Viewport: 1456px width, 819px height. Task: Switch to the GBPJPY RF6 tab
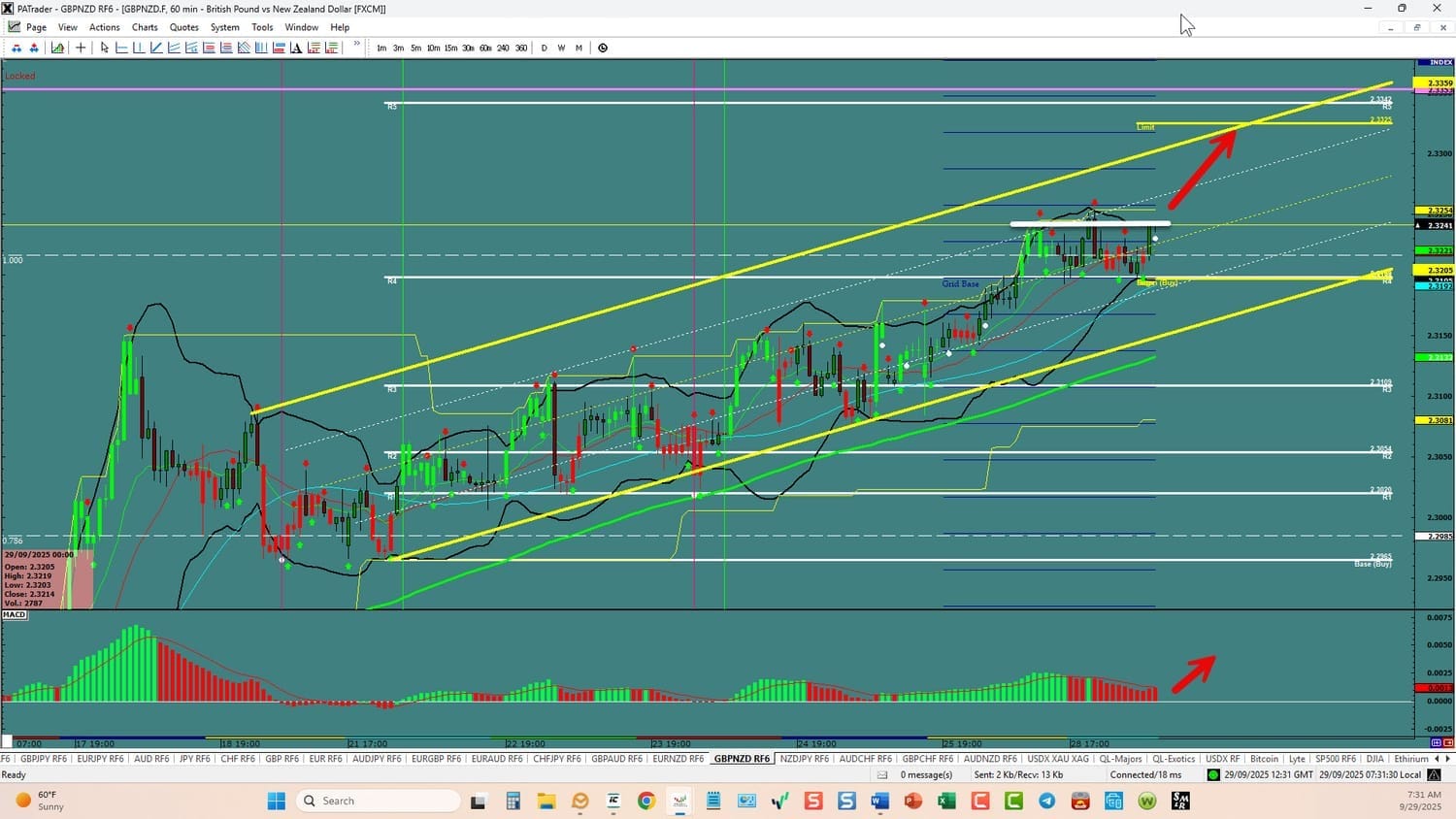(x=44, y=759)
